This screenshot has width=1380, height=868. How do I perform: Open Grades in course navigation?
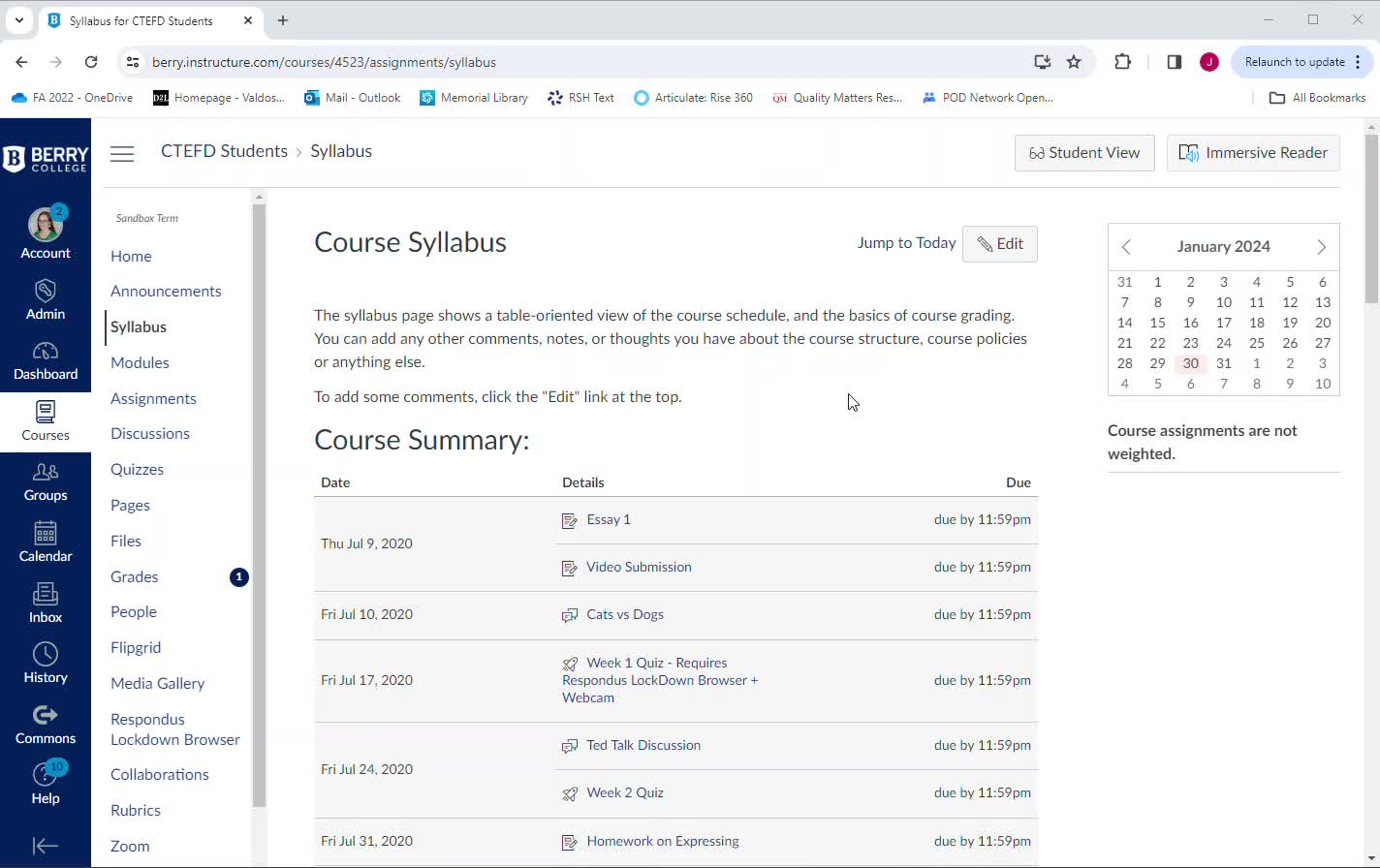click(134, 576)
